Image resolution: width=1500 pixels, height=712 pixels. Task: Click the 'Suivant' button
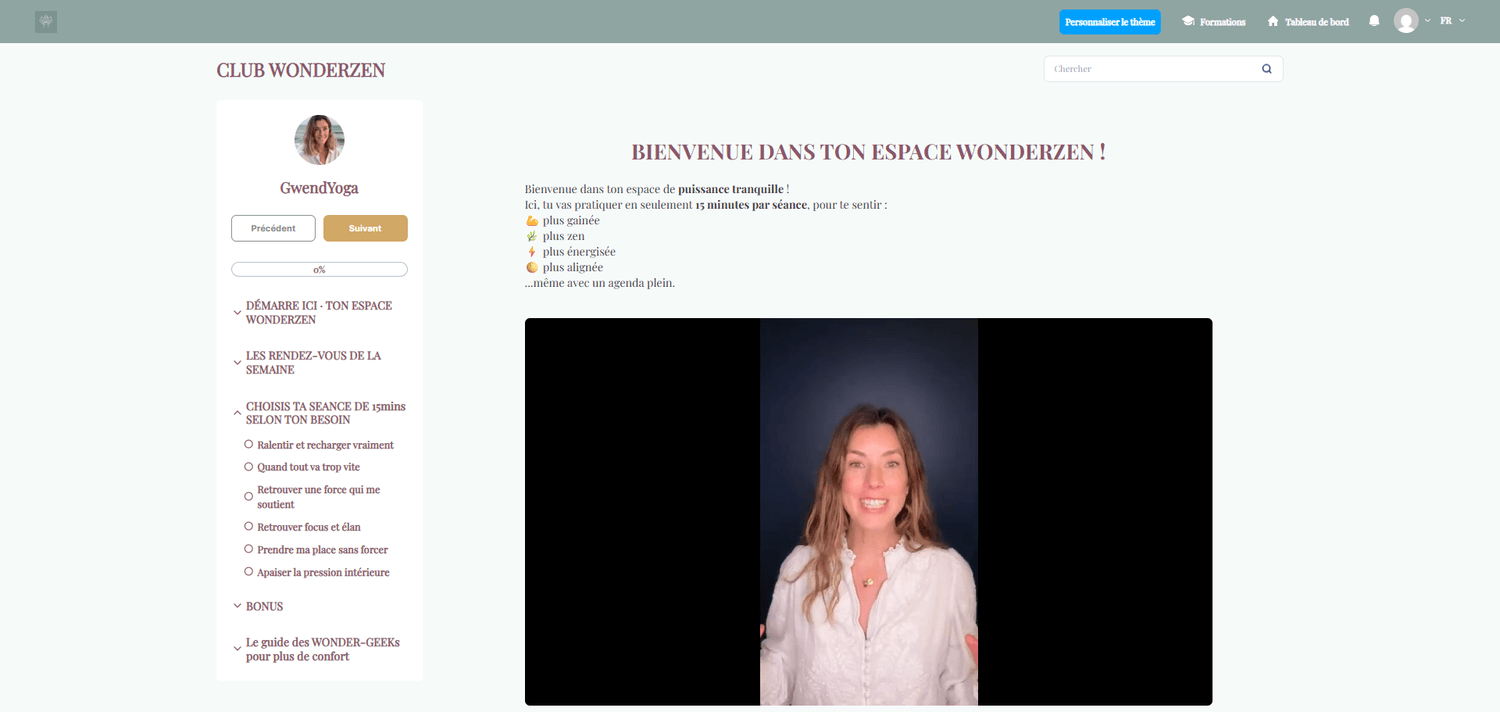[365, 228]
